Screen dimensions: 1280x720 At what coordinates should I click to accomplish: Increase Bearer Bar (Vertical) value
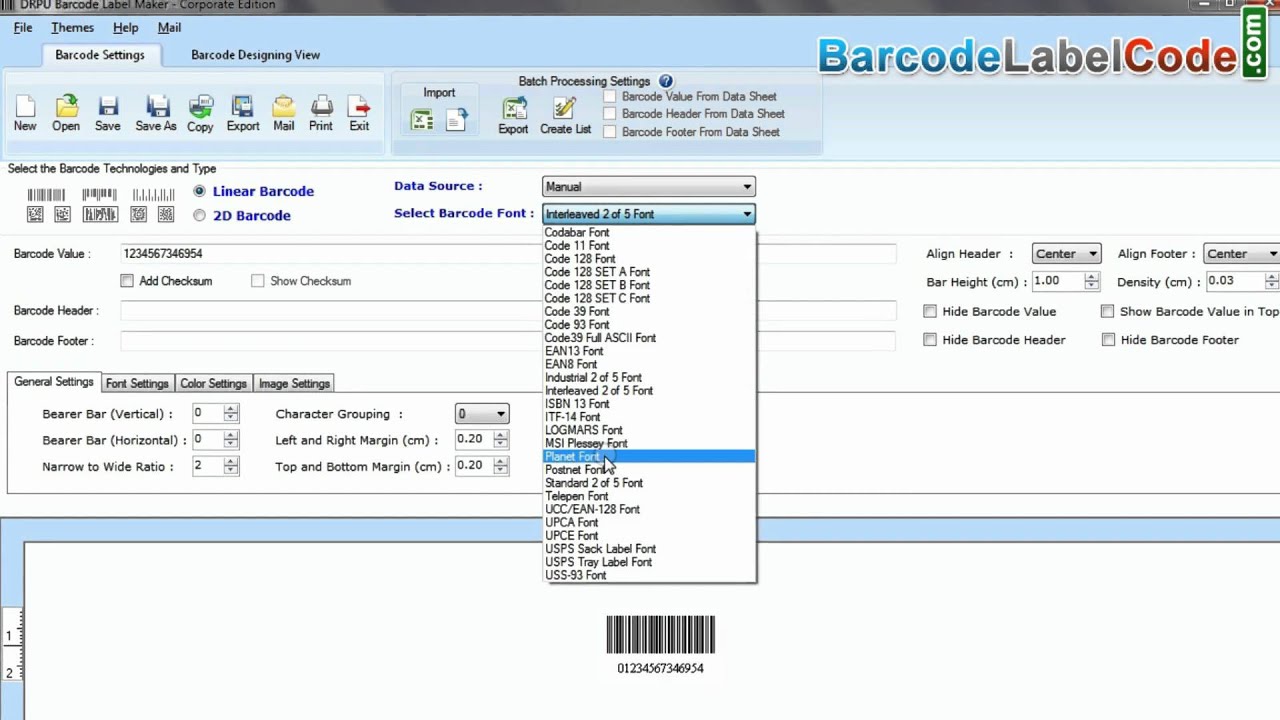pos(231,409)
